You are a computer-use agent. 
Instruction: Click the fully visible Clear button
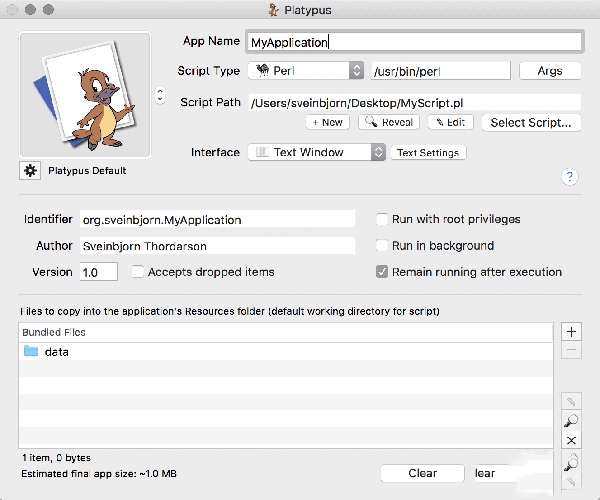(x=422, y=473)
